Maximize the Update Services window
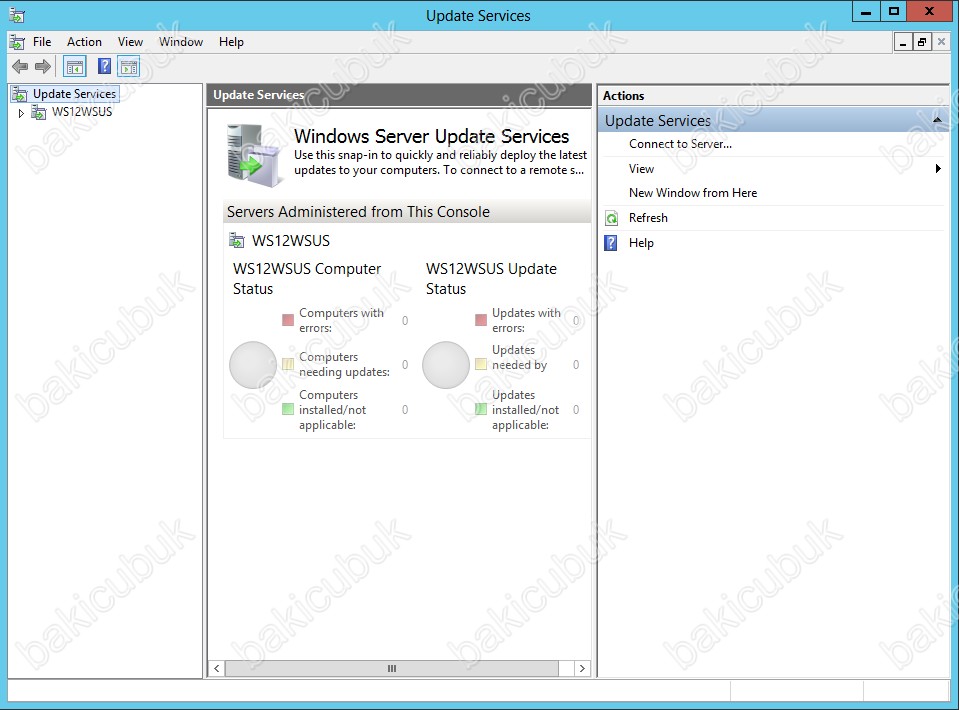The image size is (959, 710). [x=894, y=12]
